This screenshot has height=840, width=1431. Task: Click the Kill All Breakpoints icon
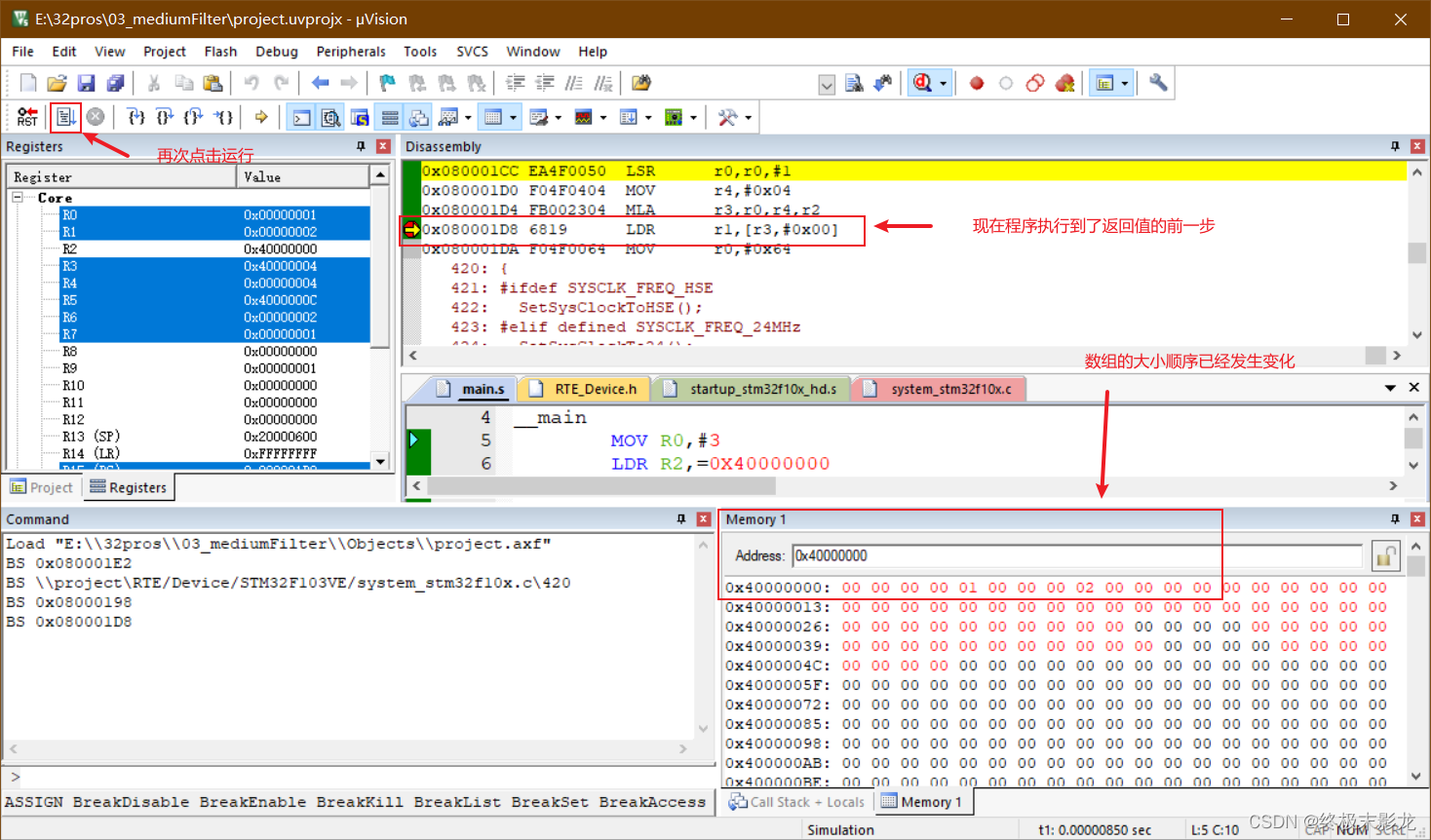pyautogui.click(x=1065, y=83)
